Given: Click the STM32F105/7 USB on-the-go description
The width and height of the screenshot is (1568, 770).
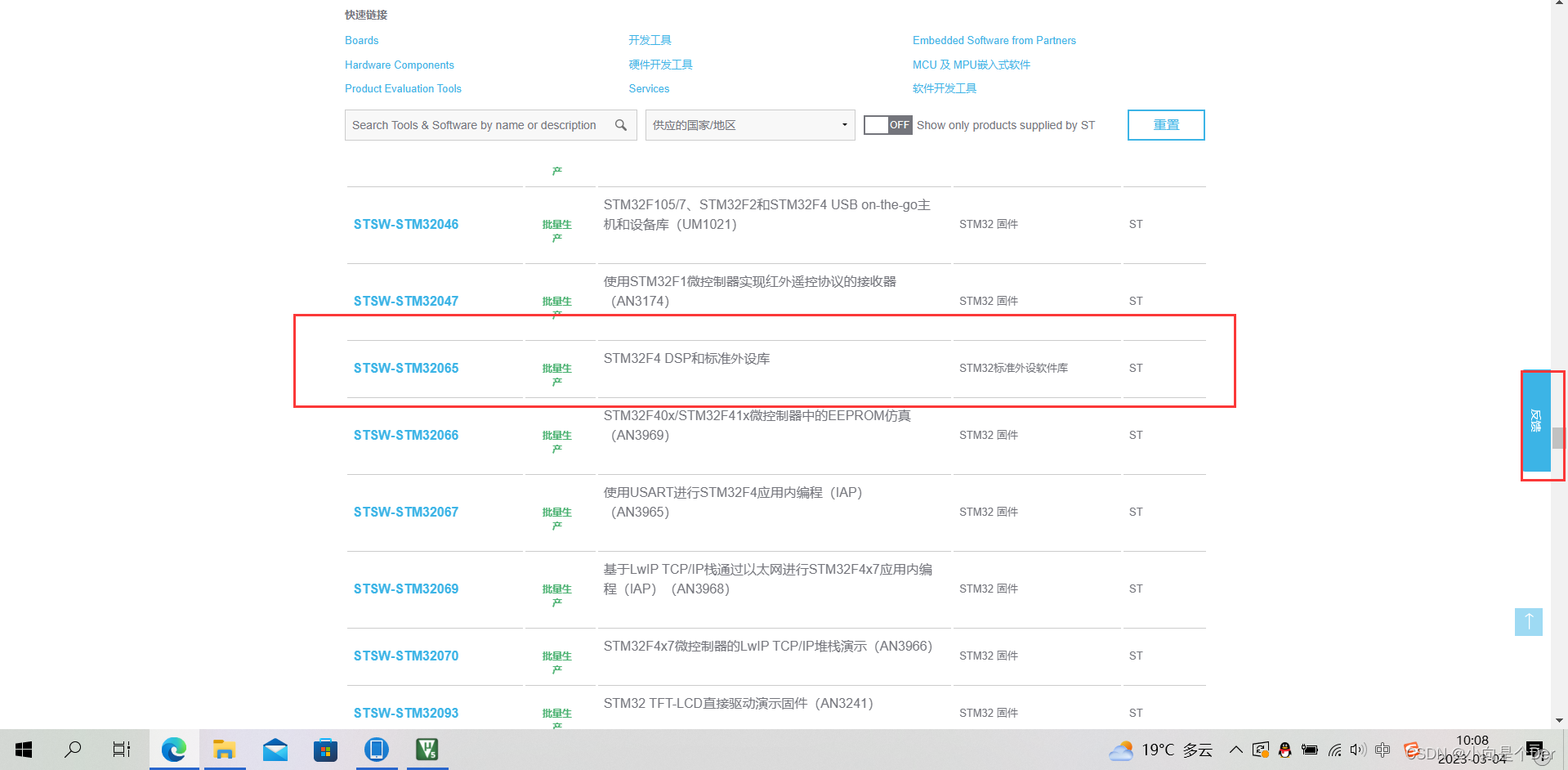Looking at the screenshot, I should tap(766, 214).
